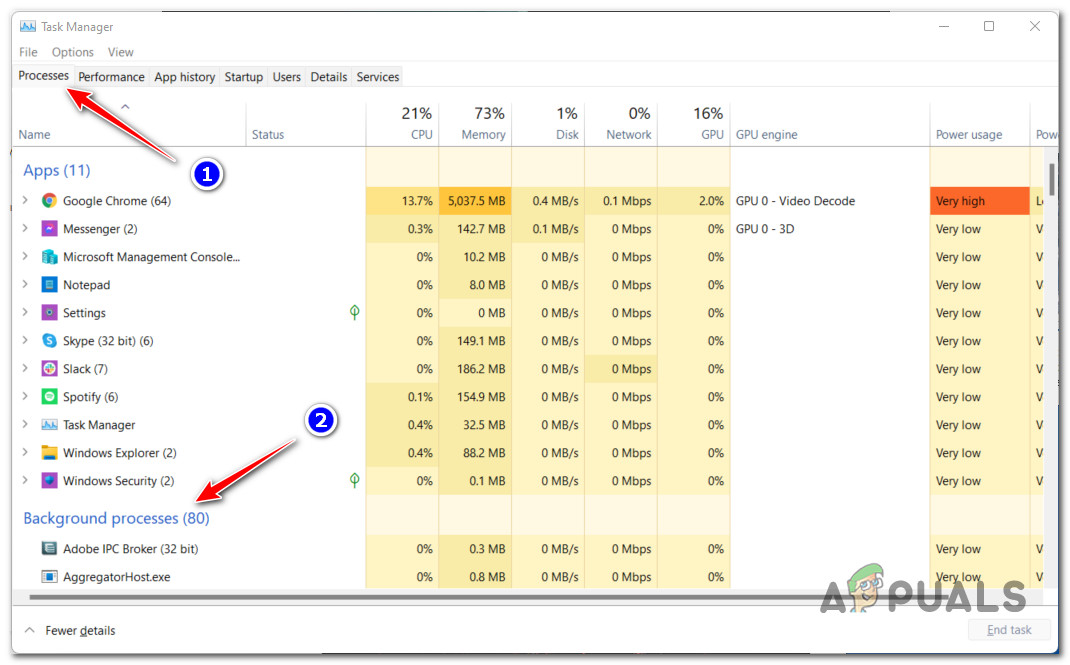This screenshot has width=1070, height=665.
Task: Click the Settings app icon
Action: coord(49,312)
